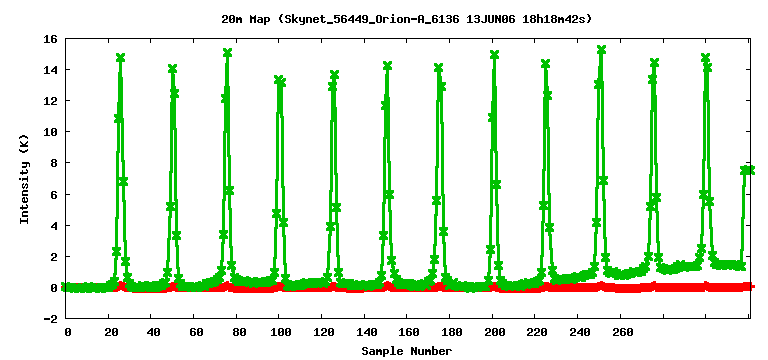This screenshot has height=360, width=768.
Task: Click the 0 tick label on sample axis
Action: [68, 333]
